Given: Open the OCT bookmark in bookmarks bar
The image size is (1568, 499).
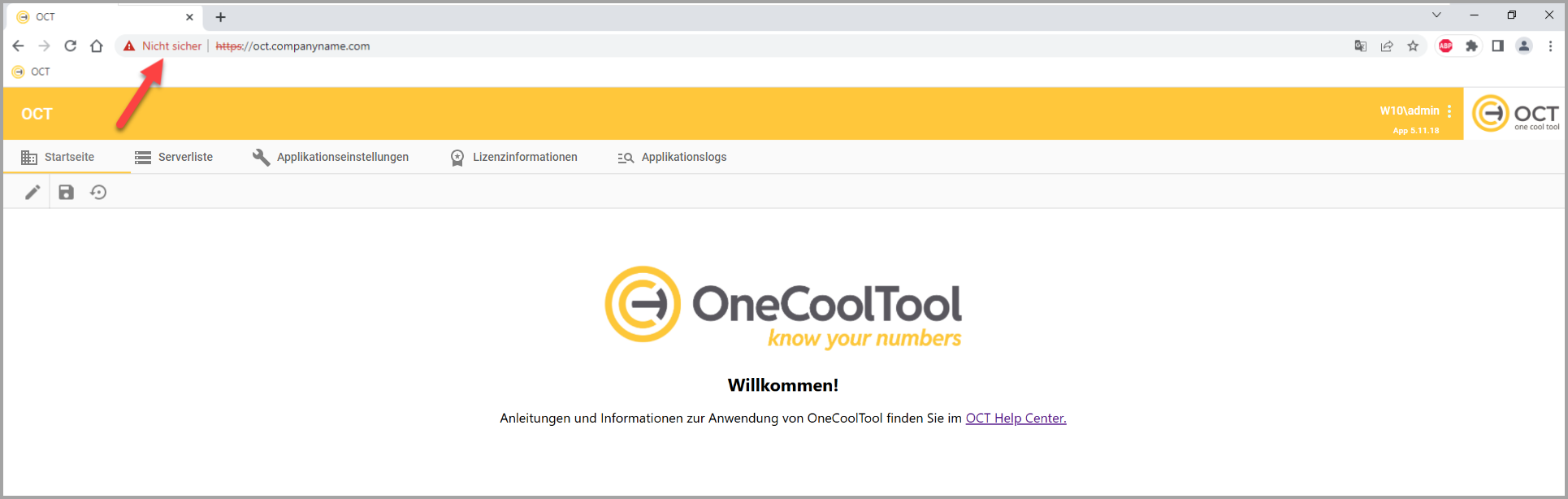Looking at the screenshot, I should tap(32, 72).
